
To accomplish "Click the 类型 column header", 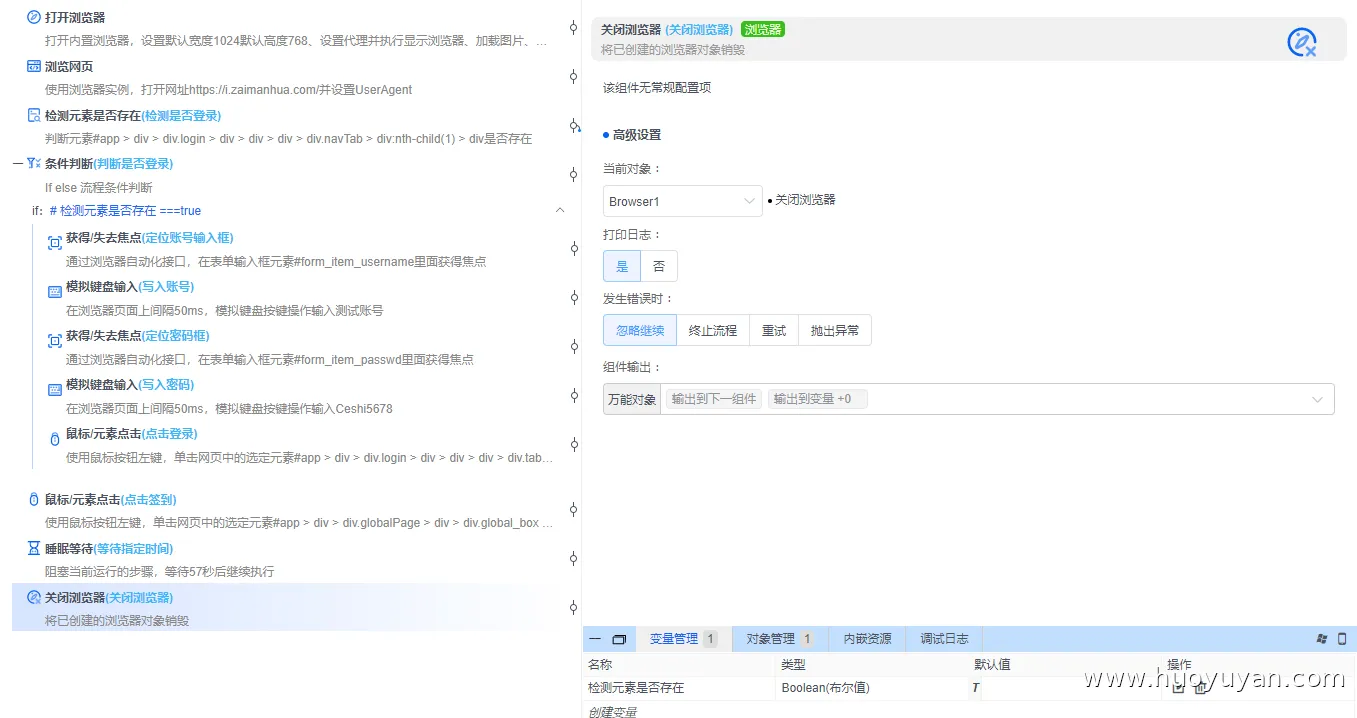I will 793,664.
